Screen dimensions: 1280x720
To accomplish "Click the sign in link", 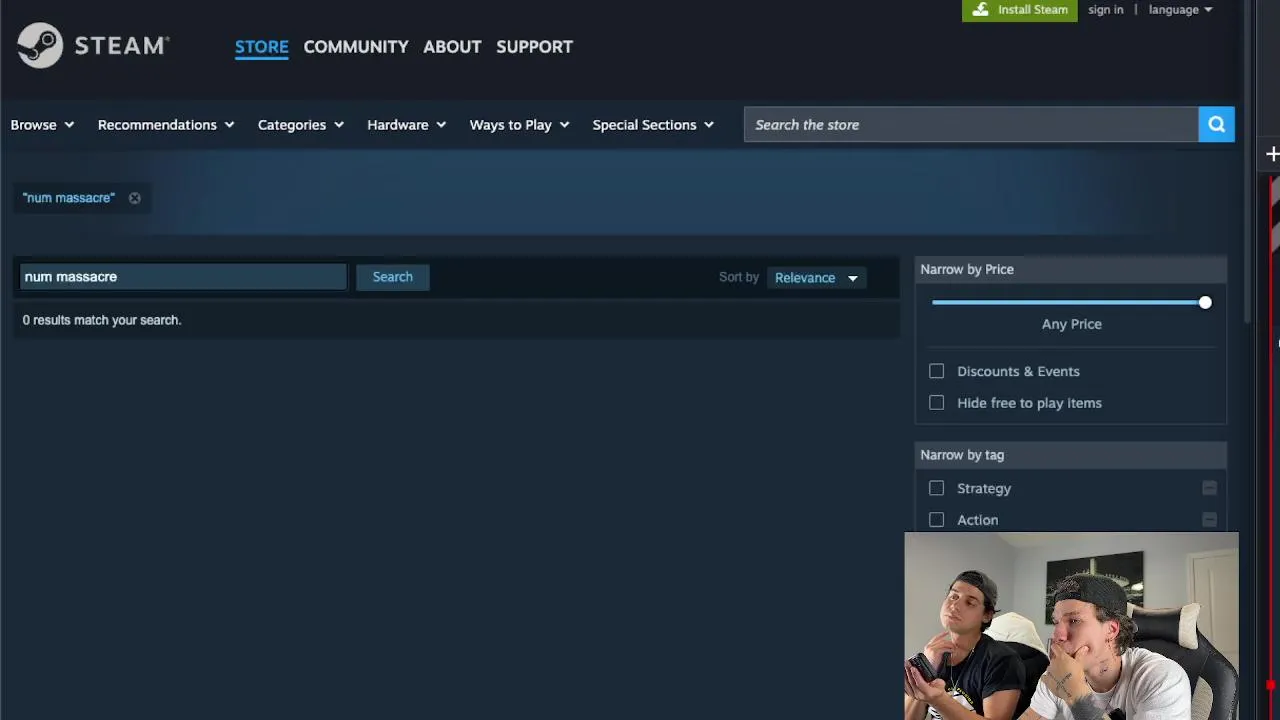I will [1105, 10].
